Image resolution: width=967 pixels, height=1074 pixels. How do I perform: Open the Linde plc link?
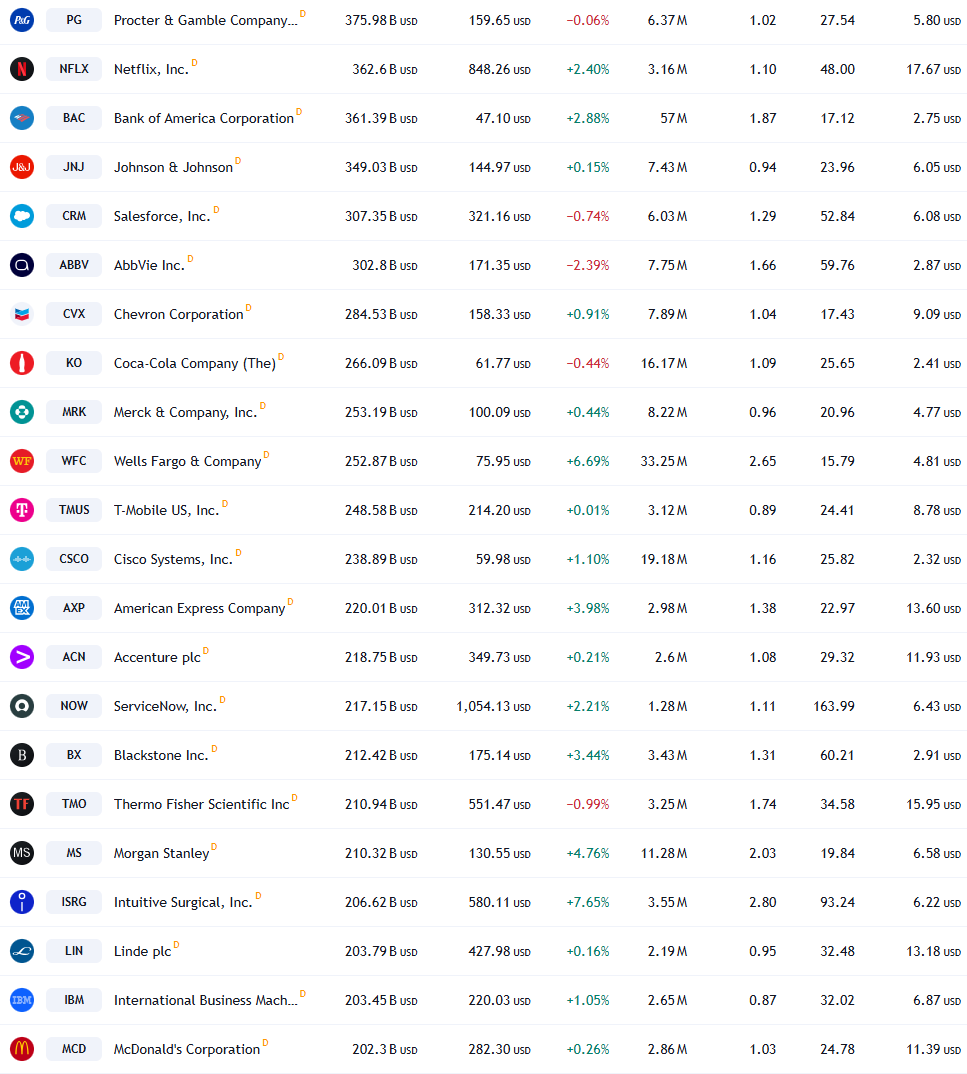(x=142, y=951)
